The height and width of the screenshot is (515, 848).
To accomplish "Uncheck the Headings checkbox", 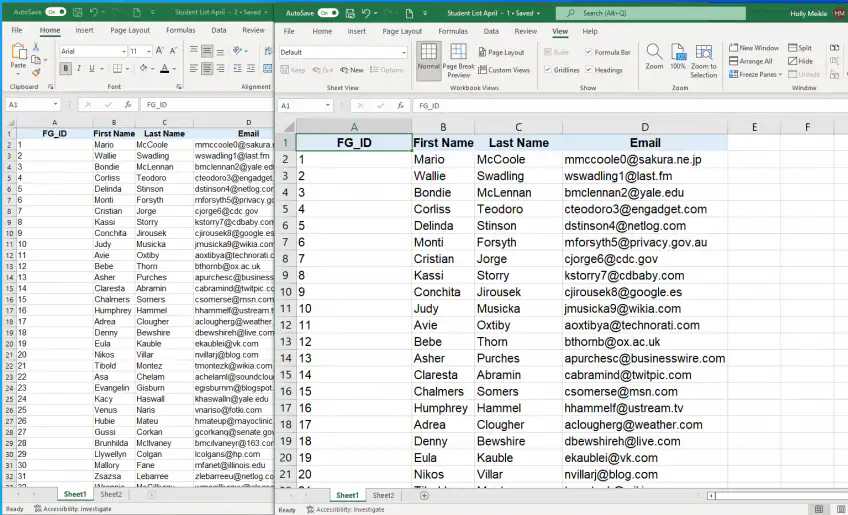I will 588,70.
